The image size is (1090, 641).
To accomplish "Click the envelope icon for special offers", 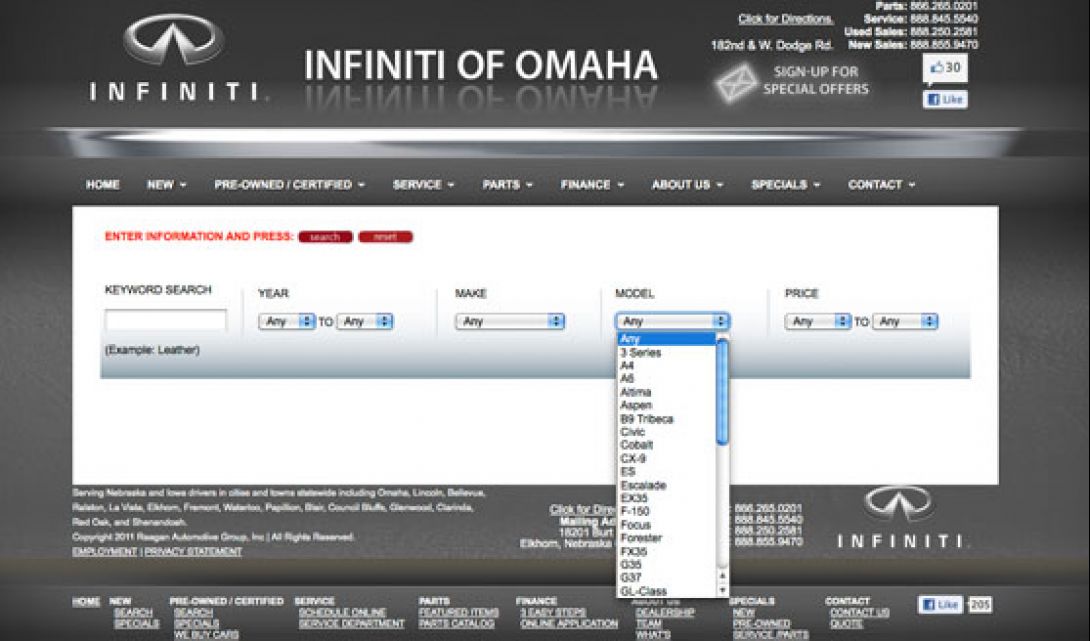I will click(x=735, y=82).
